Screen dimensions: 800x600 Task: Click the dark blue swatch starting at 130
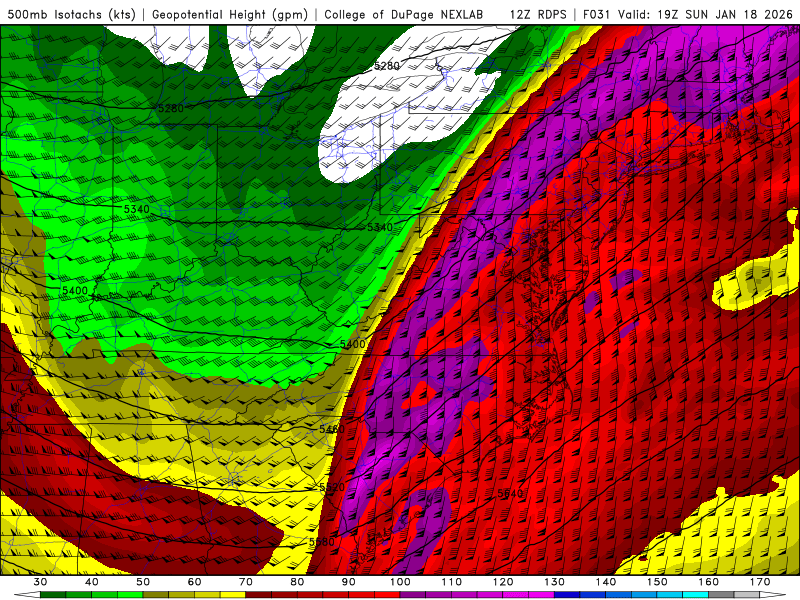click(567, 595)
